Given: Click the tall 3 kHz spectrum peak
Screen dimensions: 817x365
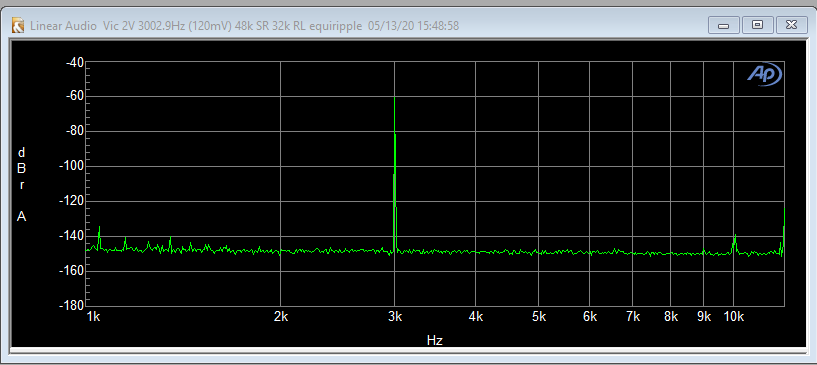Looking at the screenshot, I should (x=395, y=174).
